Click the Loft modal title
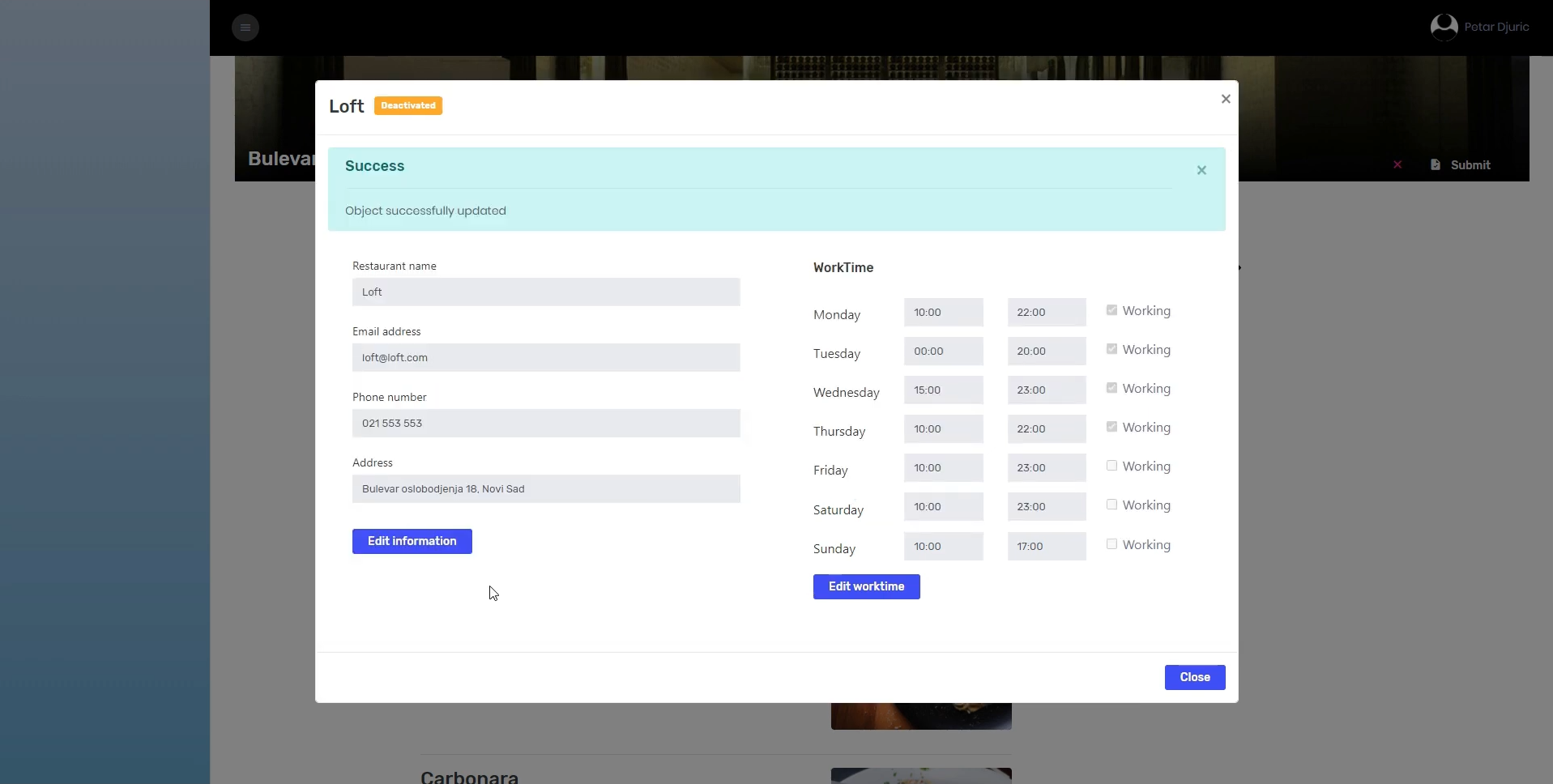Screen dimensions: 1553x784 [x=347, y=106]
